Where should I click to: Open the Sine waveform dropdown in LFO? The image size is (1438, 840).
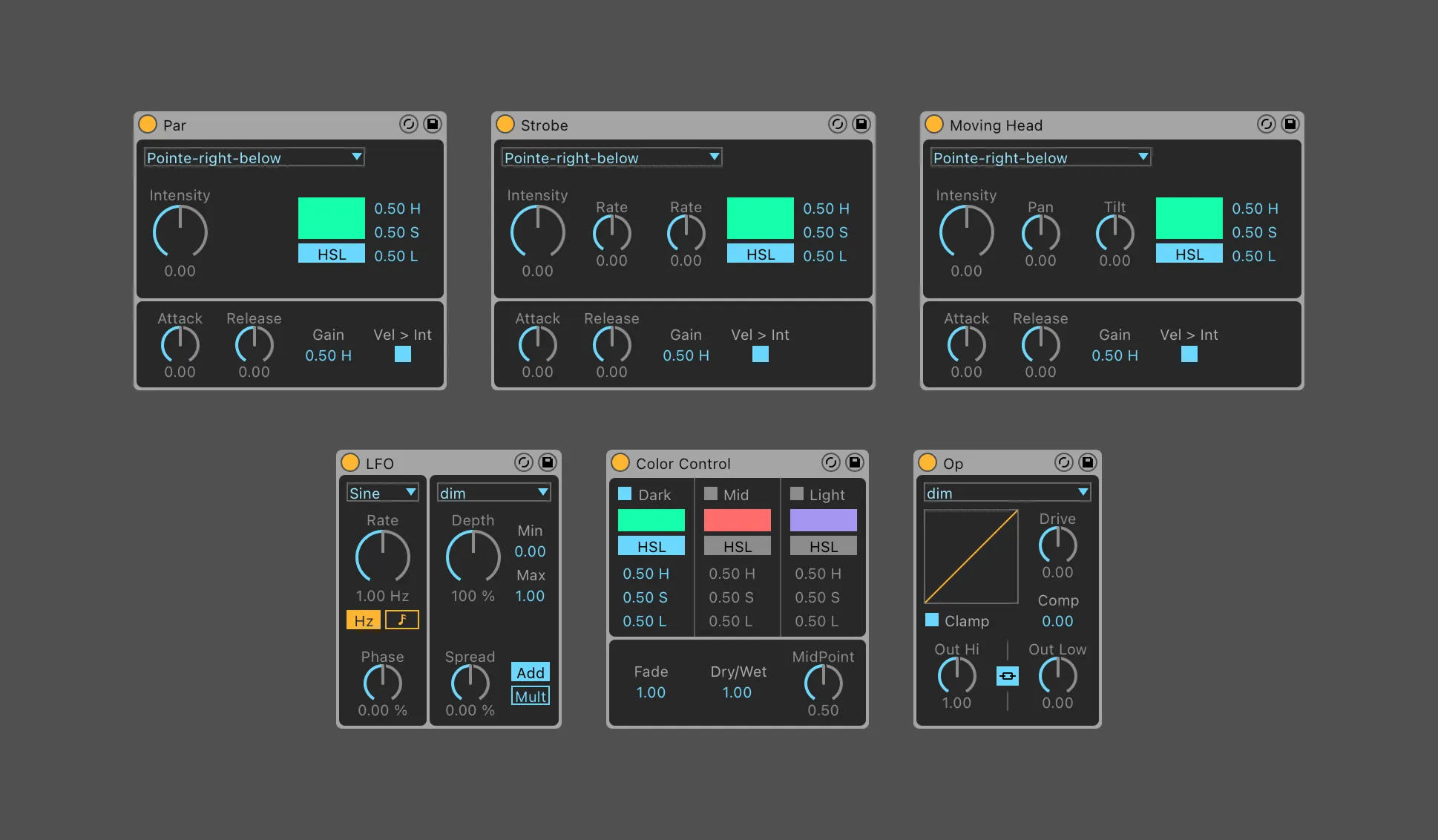coord(382,493)
